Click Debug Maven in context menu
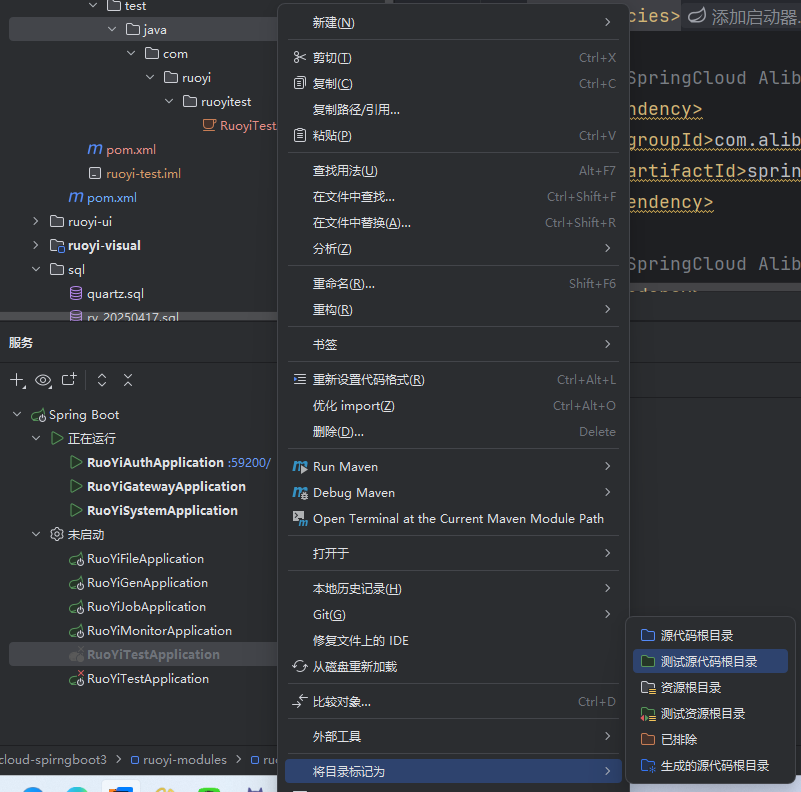The width and height of the screenshot is (801, 792). point(353,493)
